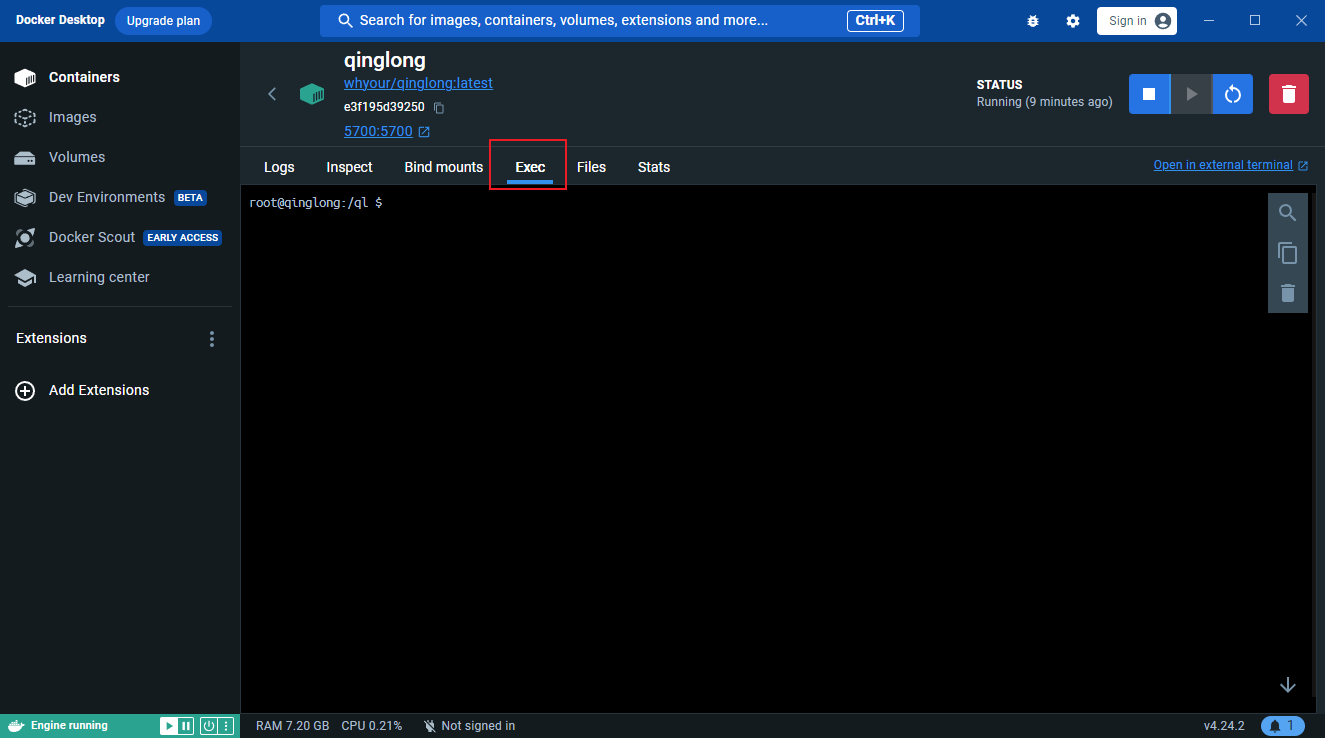Jump to bottom of the terminal output

click(1288, 685)
